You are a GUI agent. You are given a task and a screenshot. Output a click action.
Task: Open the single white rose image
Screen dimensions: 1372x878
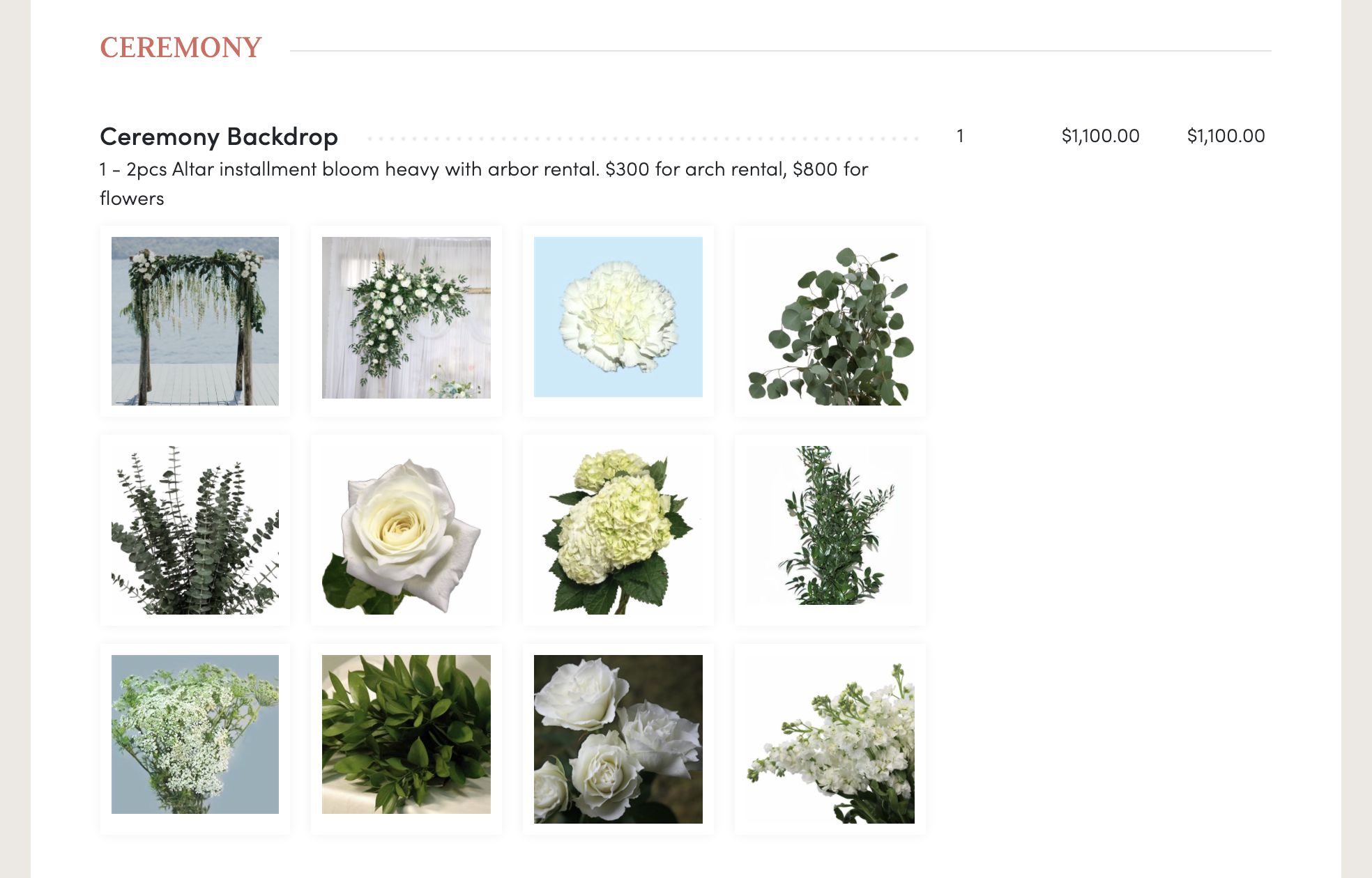pos(406,530)
